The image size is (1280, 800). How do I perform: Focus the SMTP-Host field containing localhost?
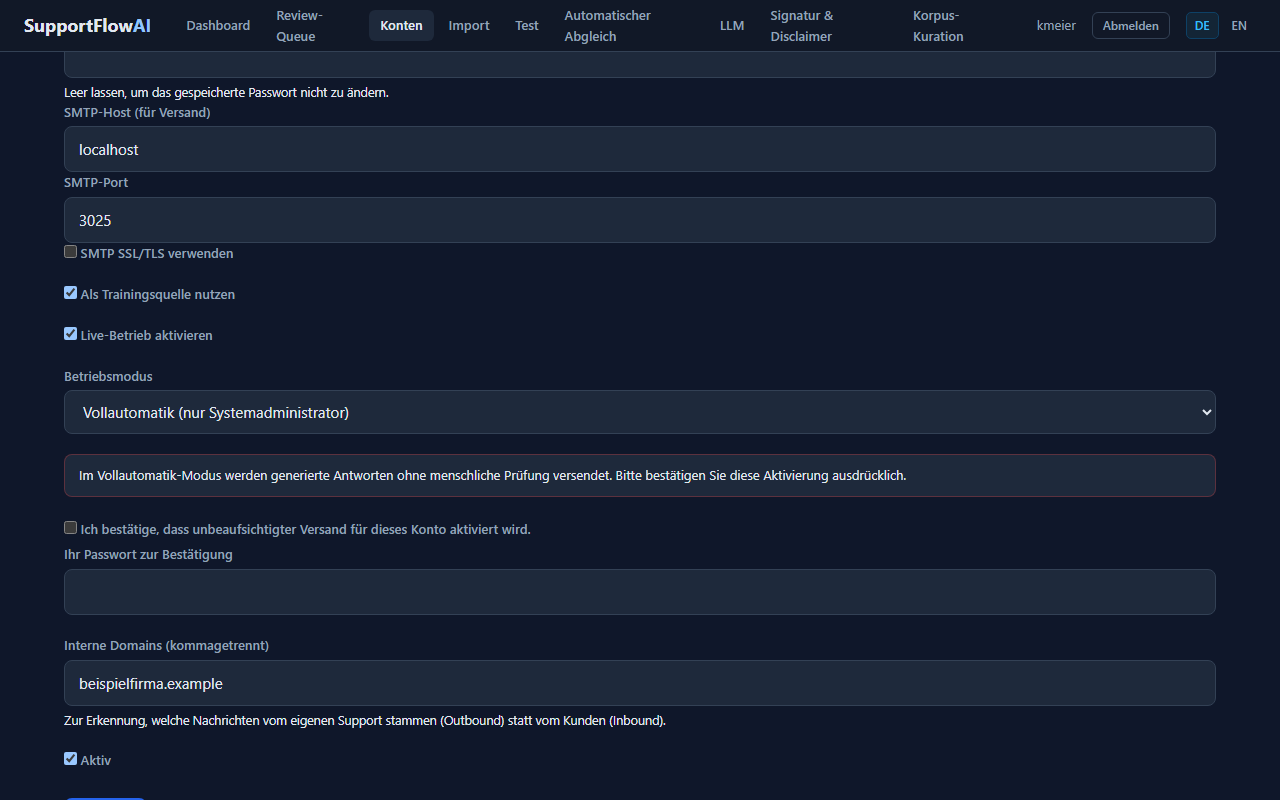click(640, 149)
